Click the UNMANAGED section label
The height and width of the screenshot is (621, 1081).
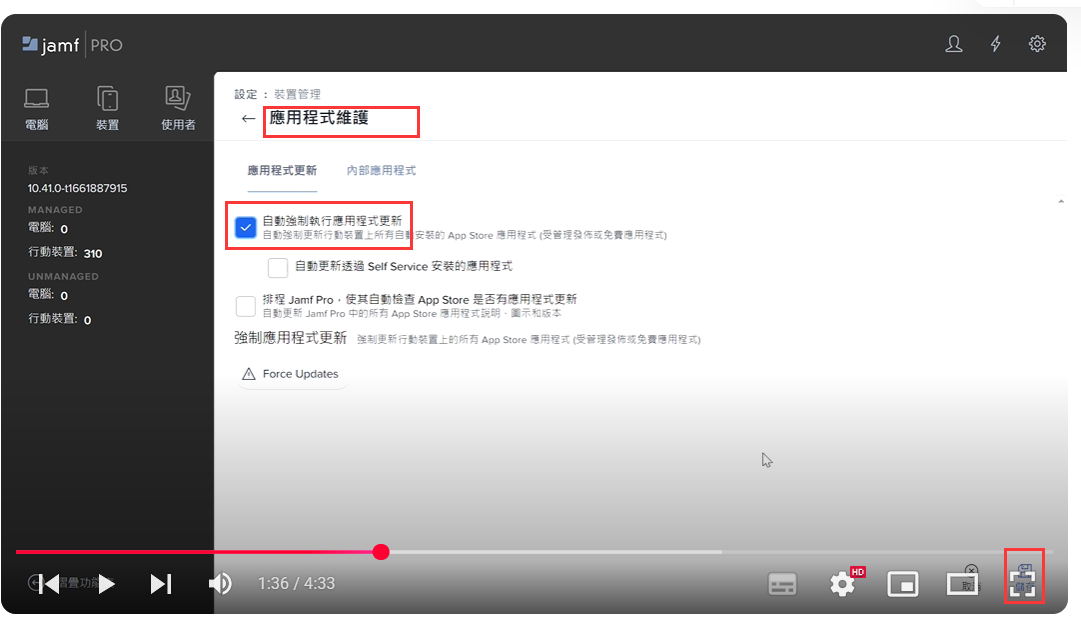[63, 276]
